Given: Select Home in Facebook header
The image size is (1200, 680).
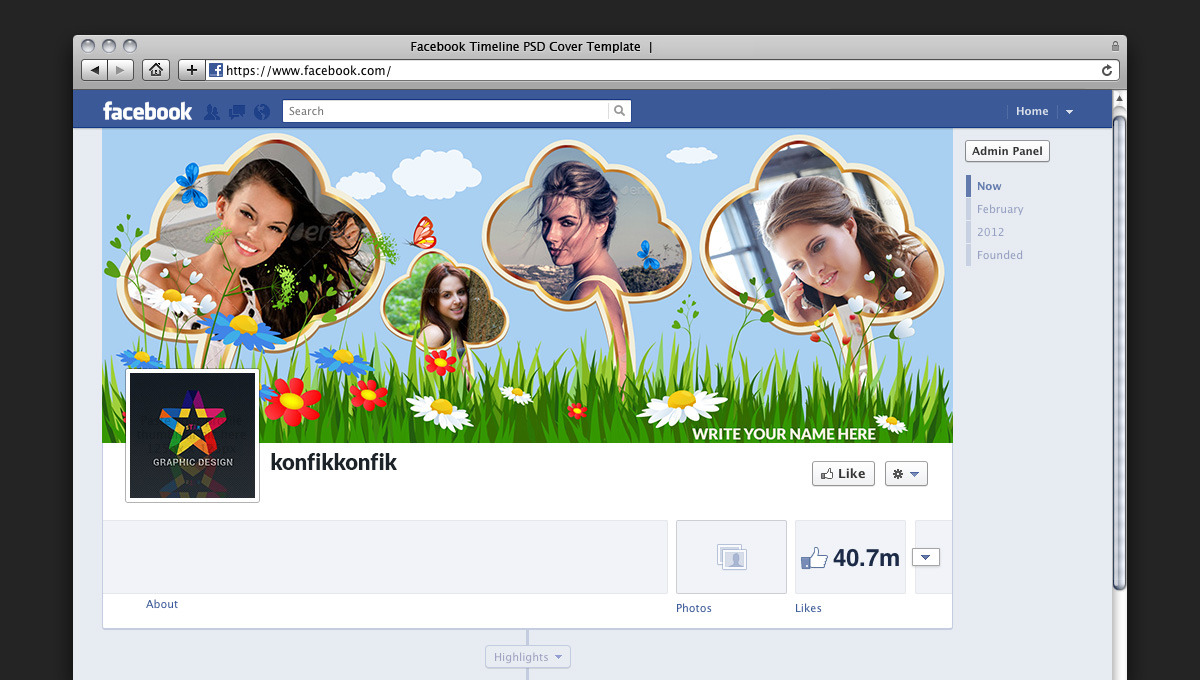Looking at the screenshot, I should pos(1032,111).
